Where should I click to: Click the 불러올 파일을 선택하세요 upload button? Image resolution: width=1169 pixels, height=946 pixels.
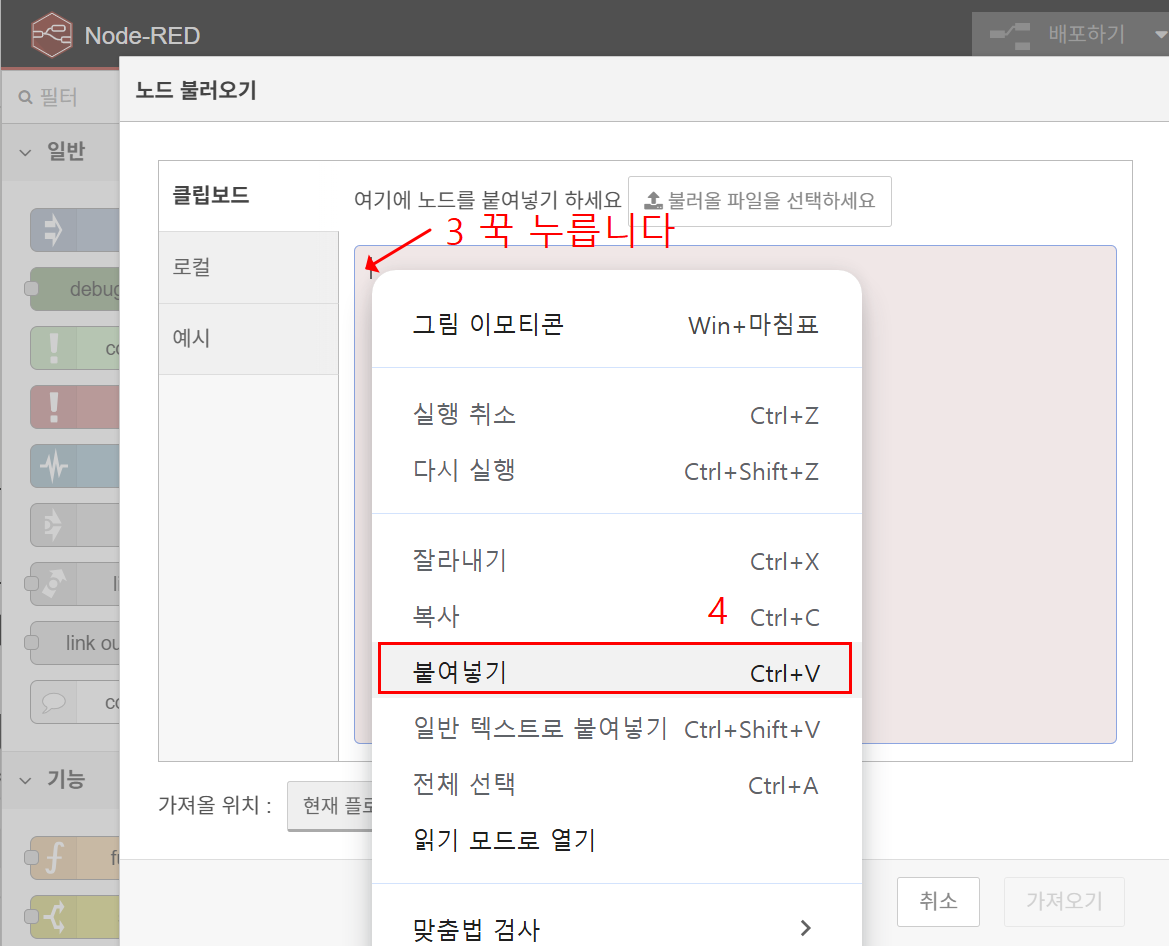[x=759, y=201]
